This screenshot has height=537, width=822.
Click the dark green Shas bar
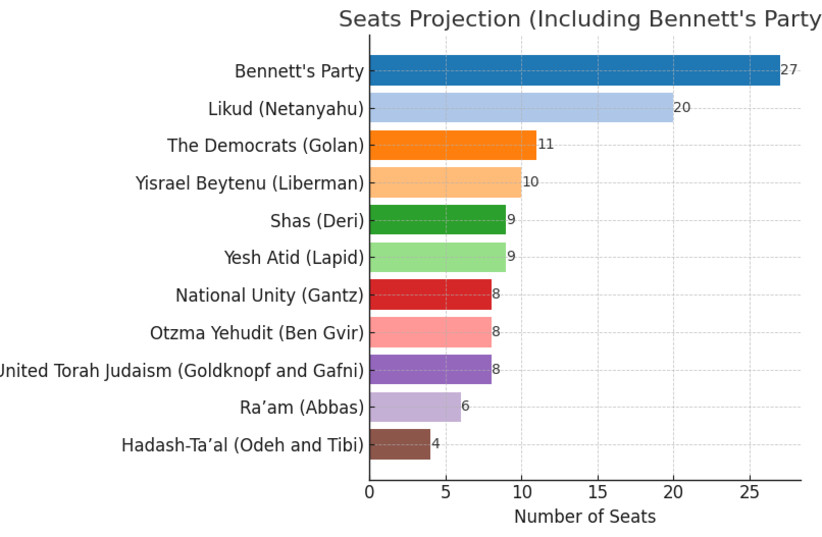438,220
